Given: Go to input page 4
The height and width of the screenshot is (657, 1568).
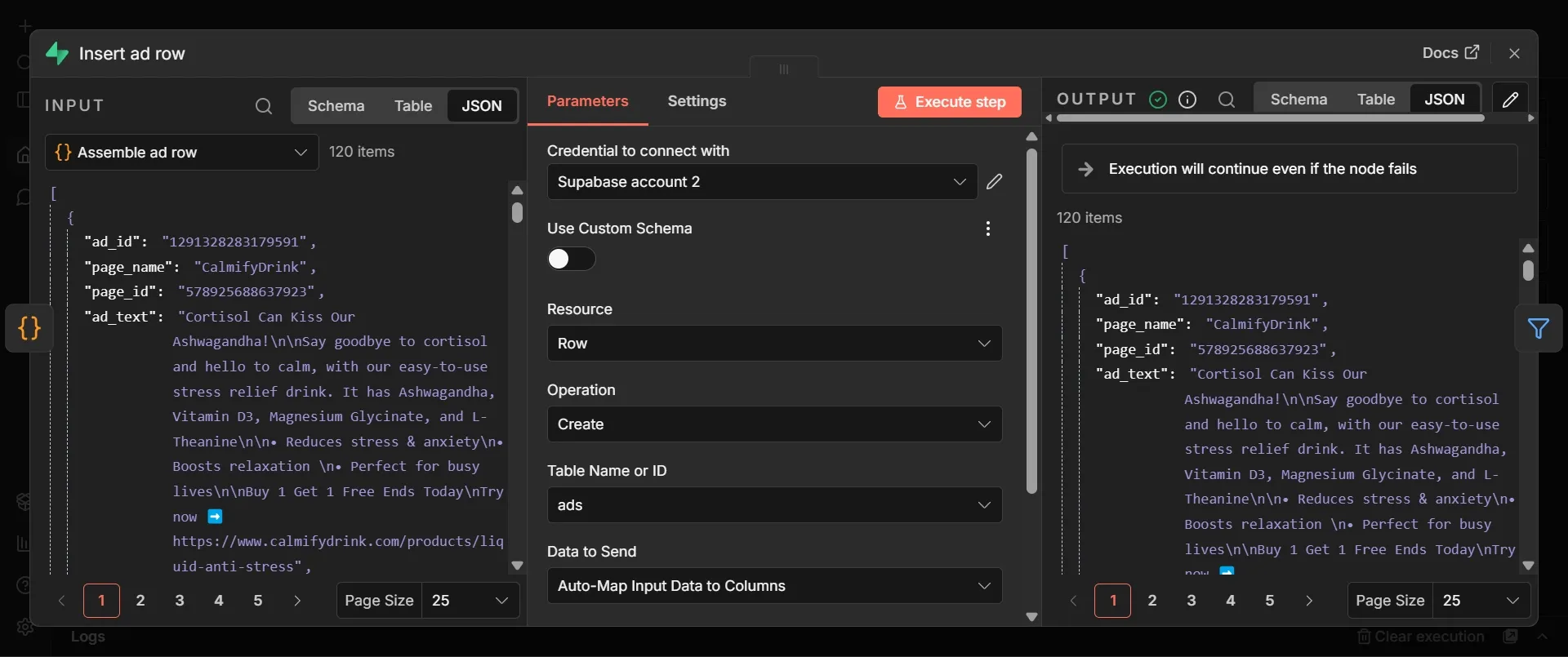Looking at the screenshot, I should tap(219, 601).
